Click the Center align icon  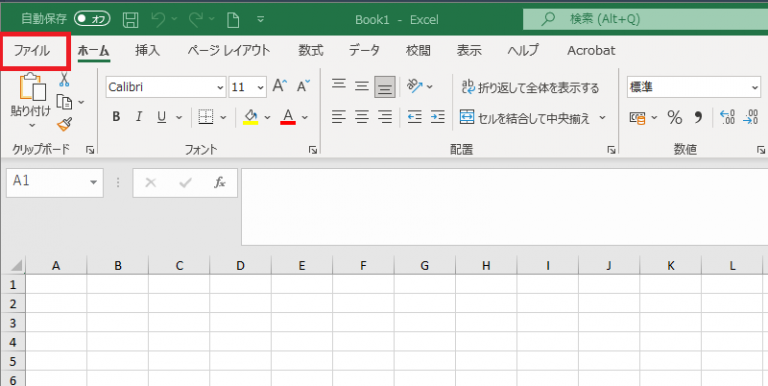[x=361, y=117]
